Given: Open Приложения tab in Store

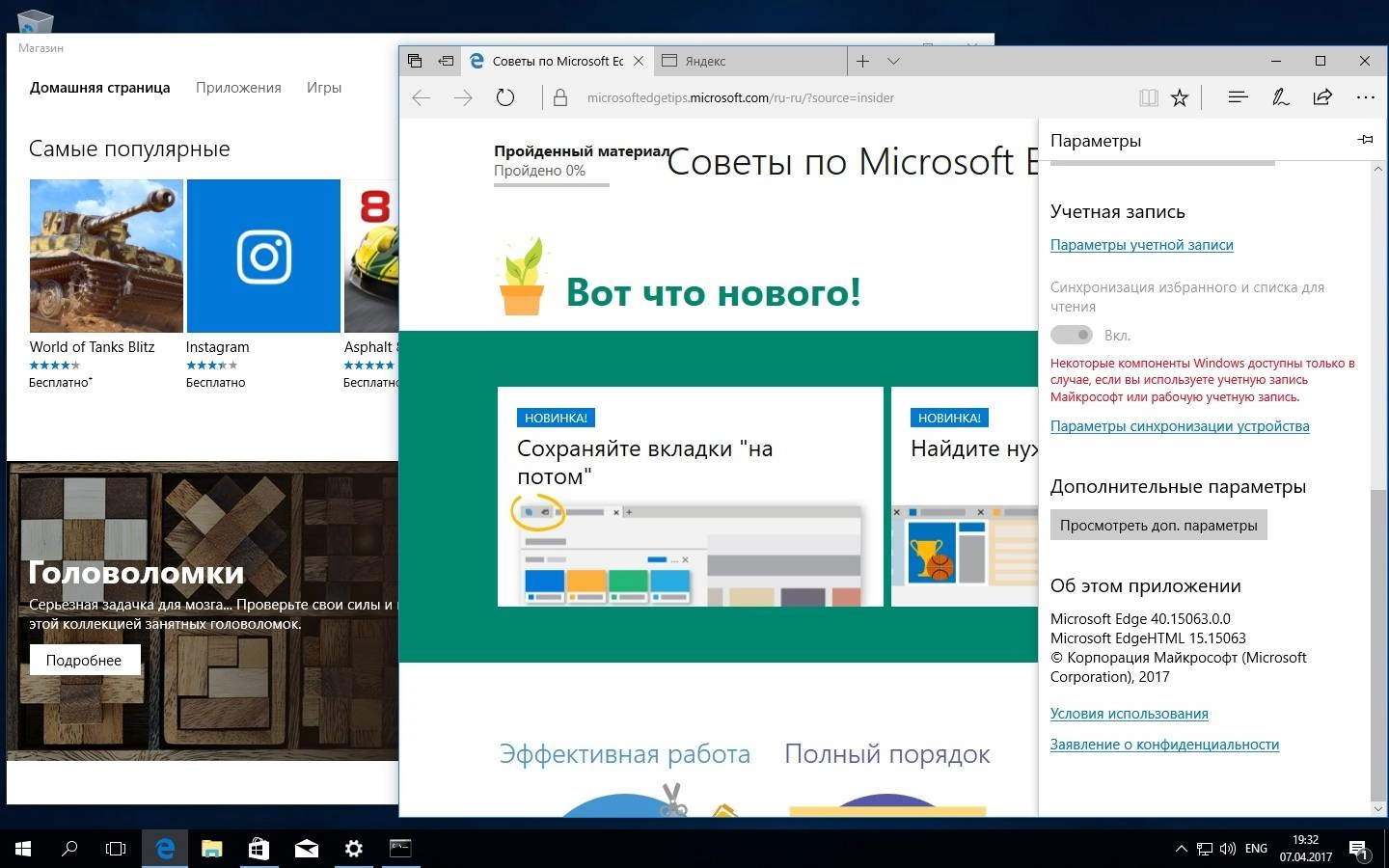Looking at the screenshot, I should pyautogui.click(x=238, y=88).
